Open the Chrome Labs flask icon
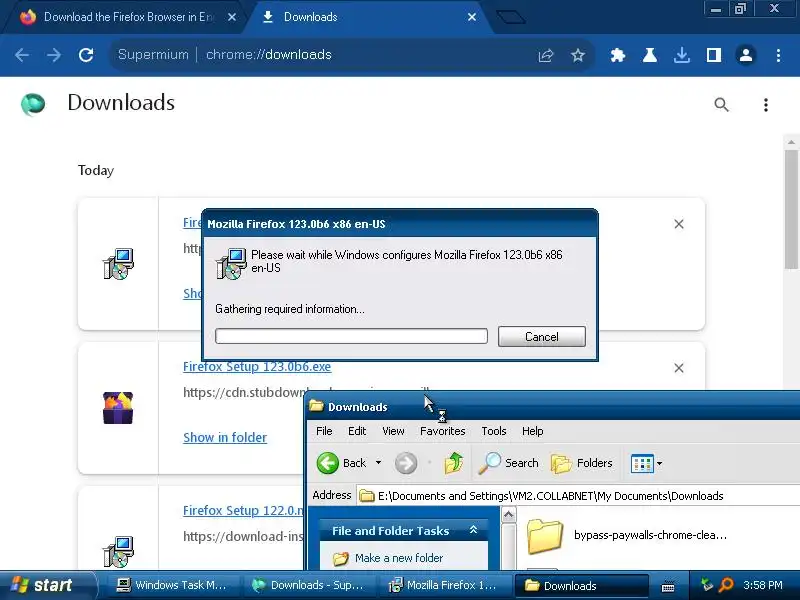Viewport: 800px width, 600px height. (649, 55)
